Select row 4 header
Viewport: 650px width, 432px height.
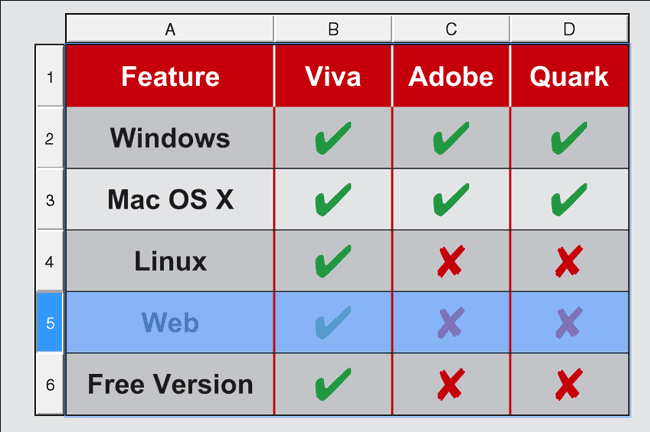tap(50, 261)
